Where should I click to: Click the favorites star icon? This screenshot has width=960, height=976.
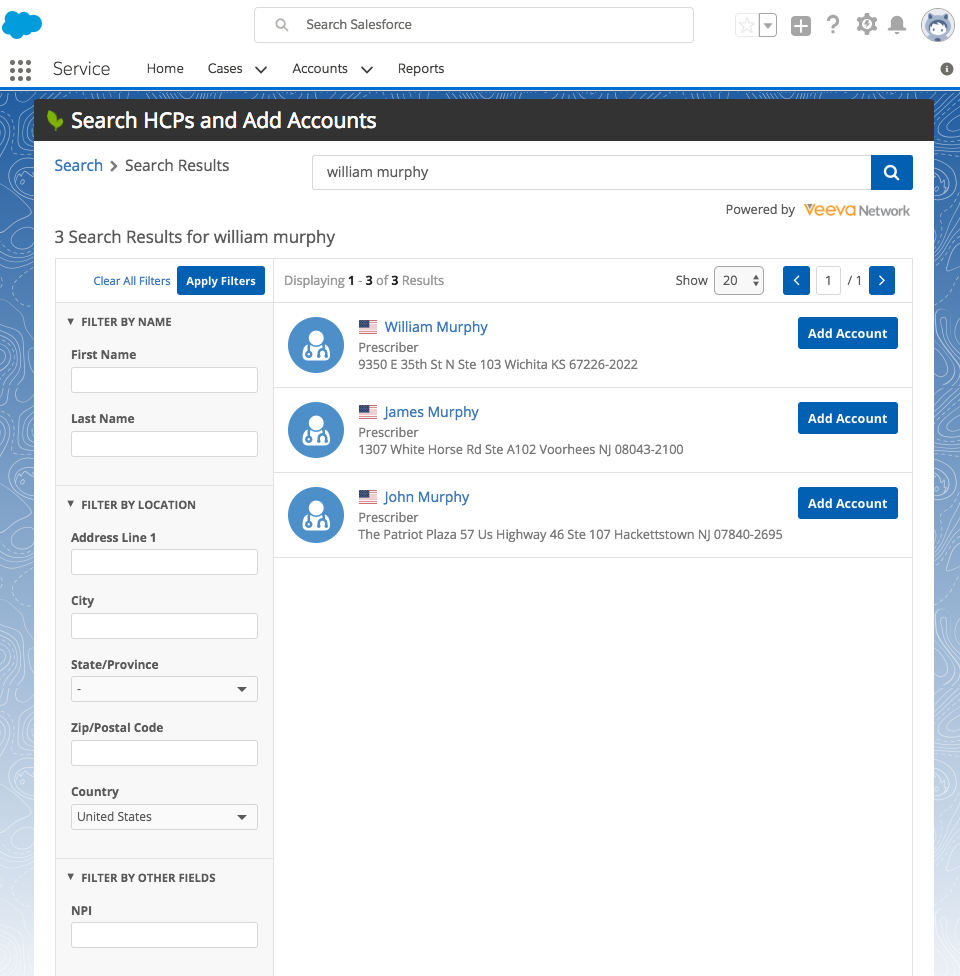click(x=746, y=26)
